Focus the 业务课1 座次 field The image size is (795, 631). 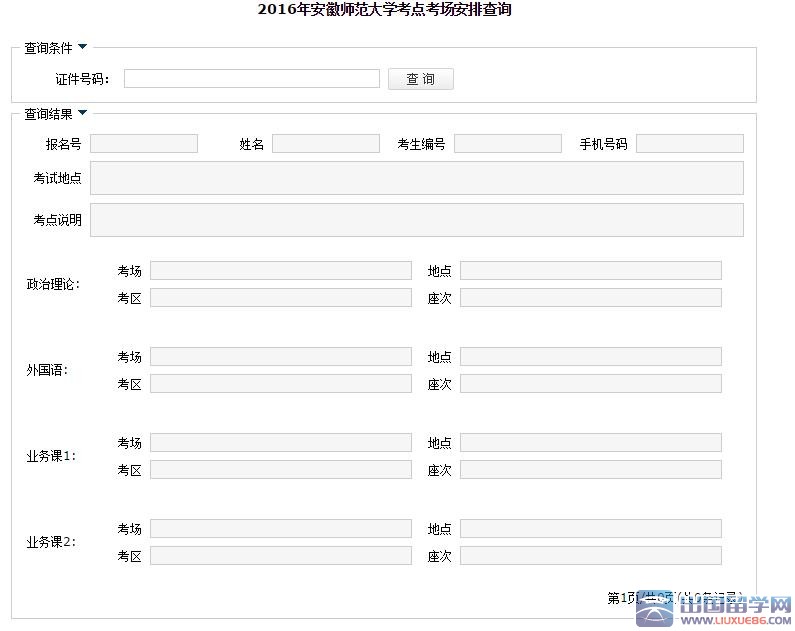click(x=590, y=470)
